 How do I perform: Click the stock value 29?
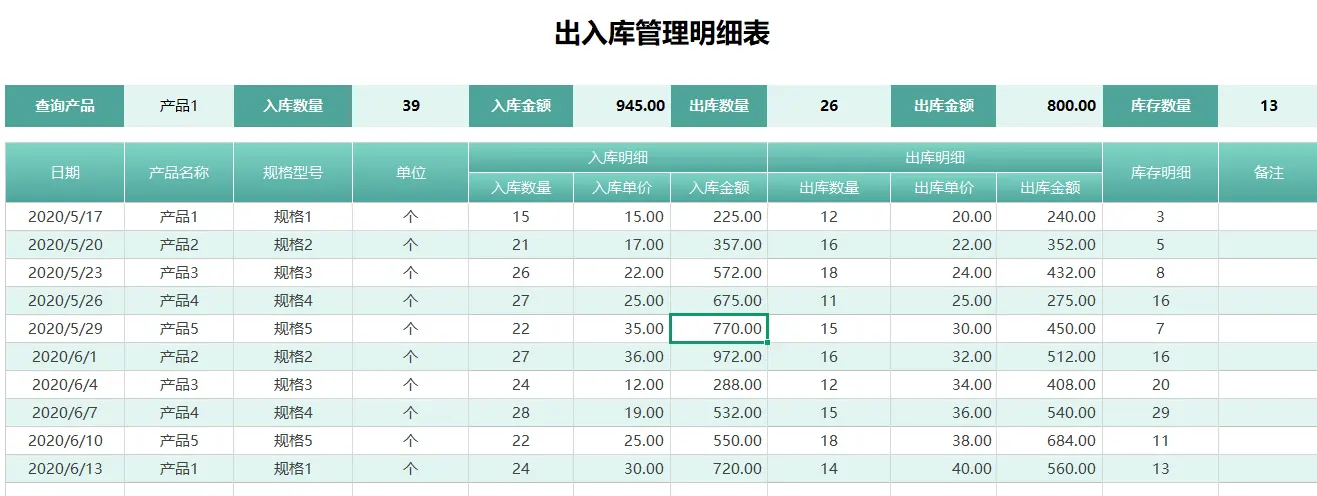1160,412
